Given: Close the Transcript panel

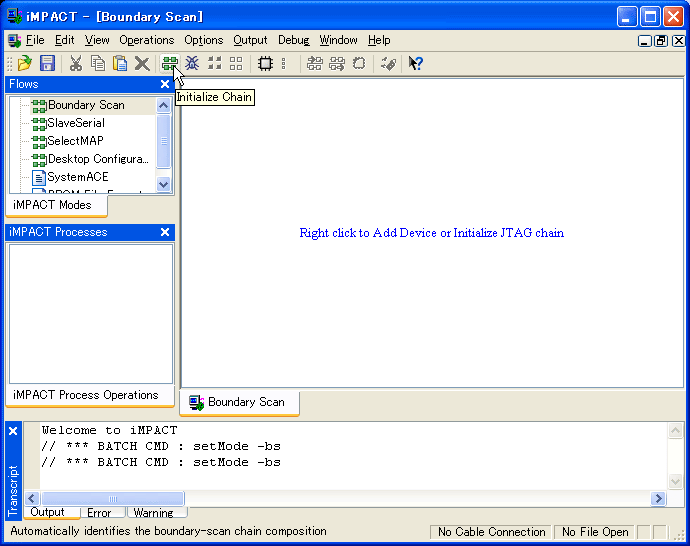Looking at the screenshot, I should 13,431.
